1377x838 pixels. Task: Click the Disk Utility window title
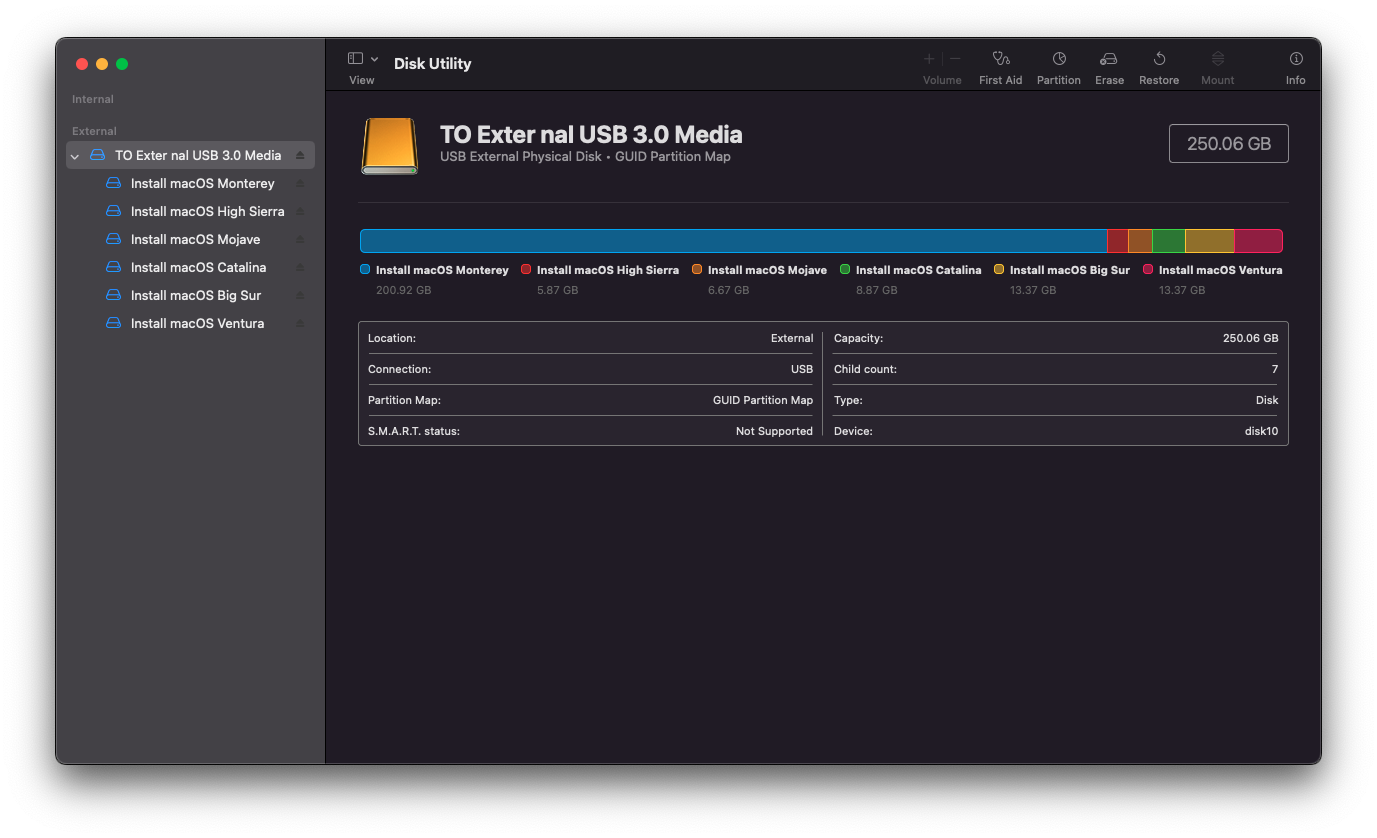click(432, 63)
